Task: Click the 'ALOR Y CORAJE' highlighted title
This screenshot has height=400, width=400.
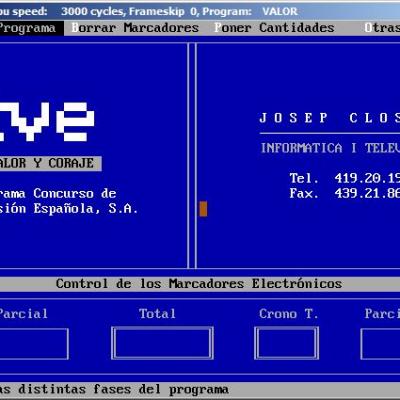Action: (x=51, y=163)
